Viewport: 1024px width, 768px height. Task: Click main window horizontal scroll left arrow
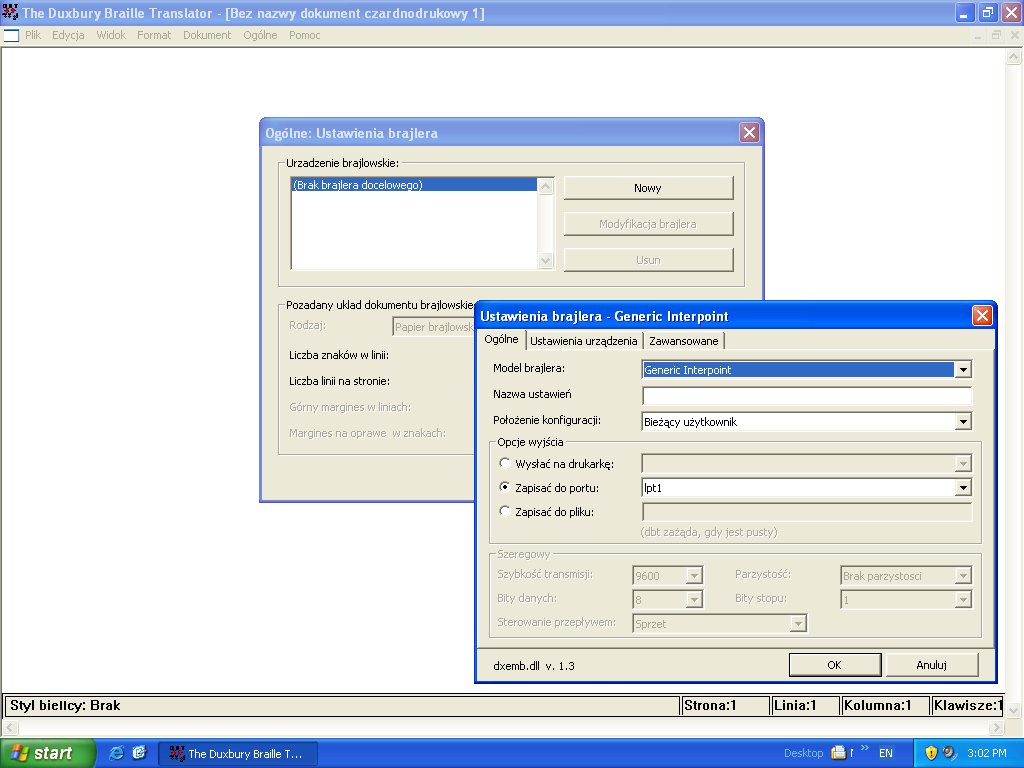click(10, 728)
